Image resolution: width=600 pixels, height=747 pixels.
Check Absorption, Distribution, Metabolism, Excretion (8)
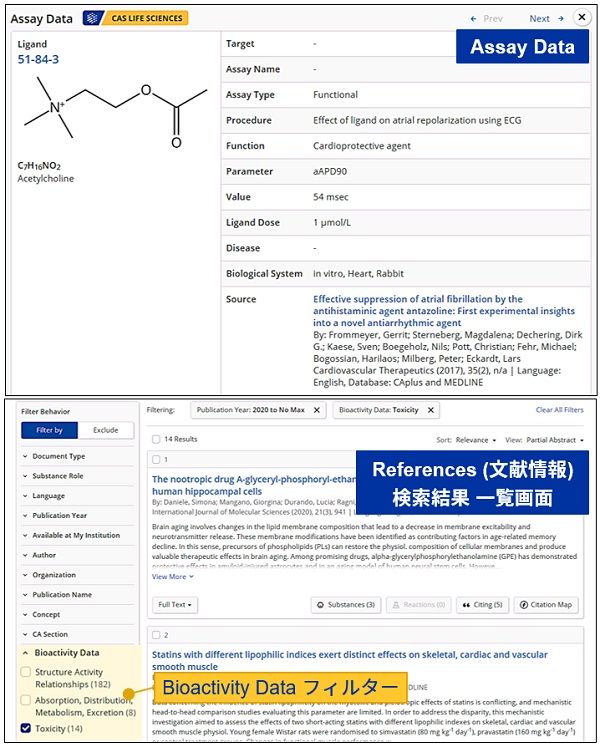coord(26,700)
